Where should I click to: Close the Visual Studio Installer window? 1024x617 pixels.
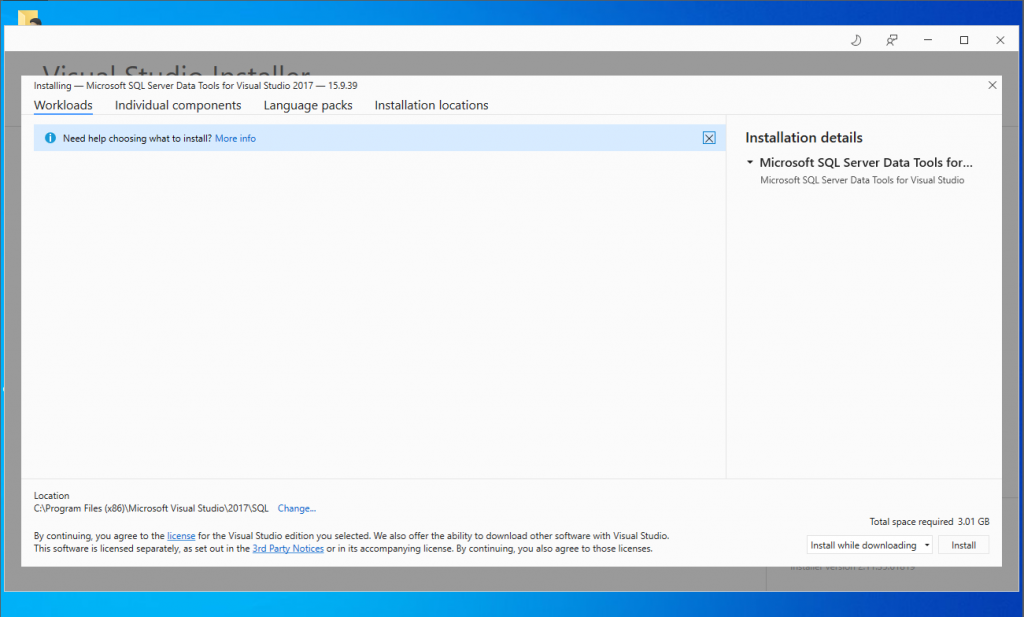point(1000,40)
